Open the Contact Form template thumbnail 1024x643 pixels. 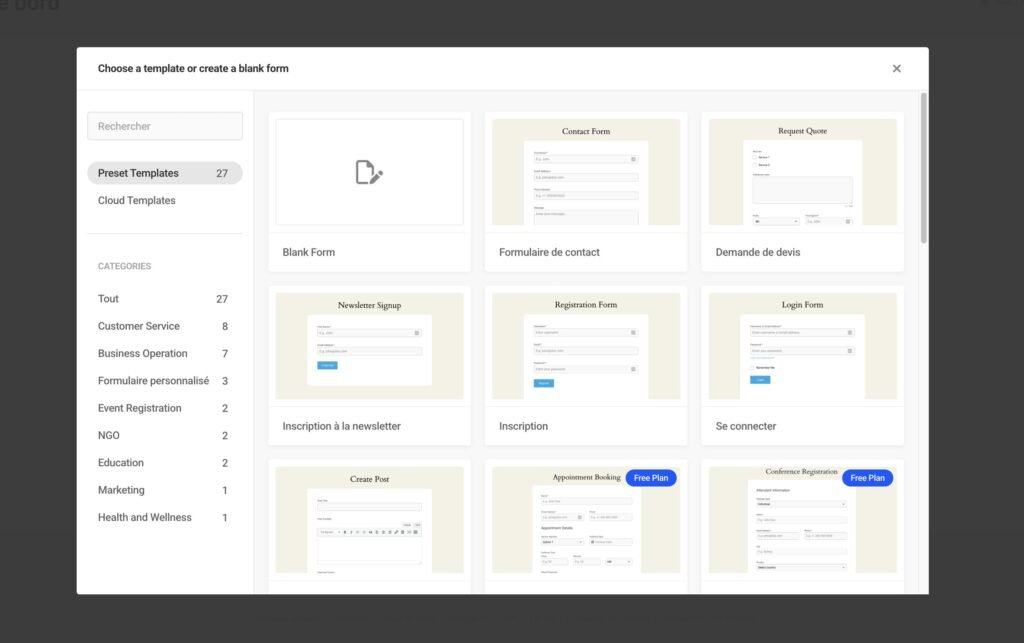pyautogui.click(x=586, y=172)
